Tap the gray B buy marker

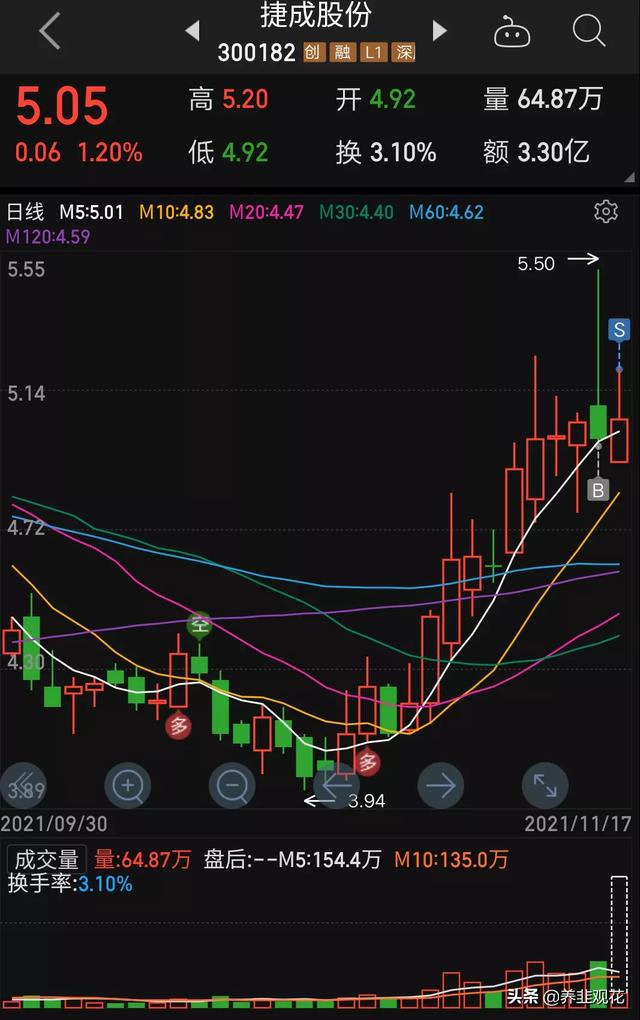598,490
